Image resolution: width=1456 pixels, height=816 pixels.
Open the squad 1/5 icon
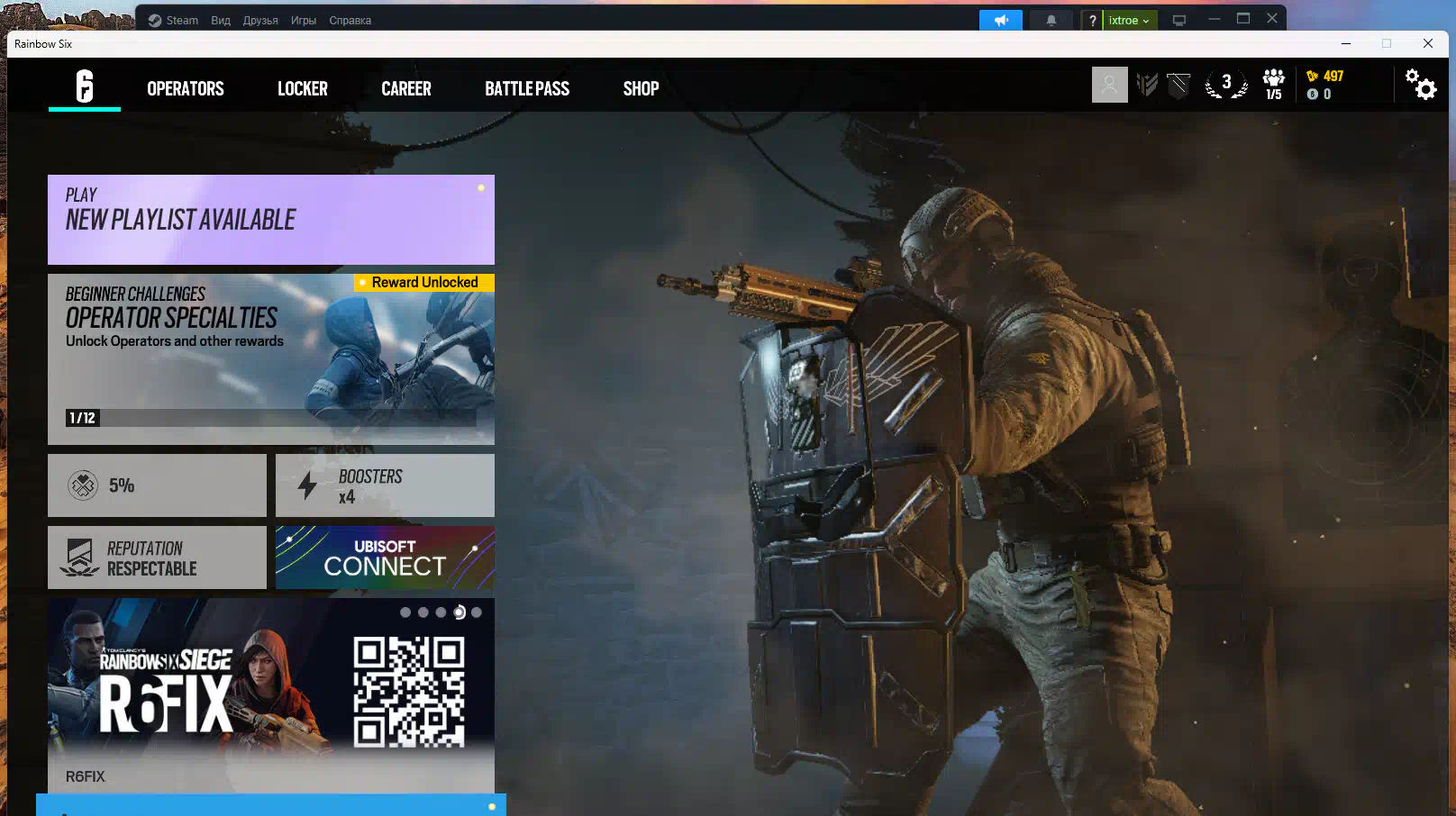[1274, 85]
